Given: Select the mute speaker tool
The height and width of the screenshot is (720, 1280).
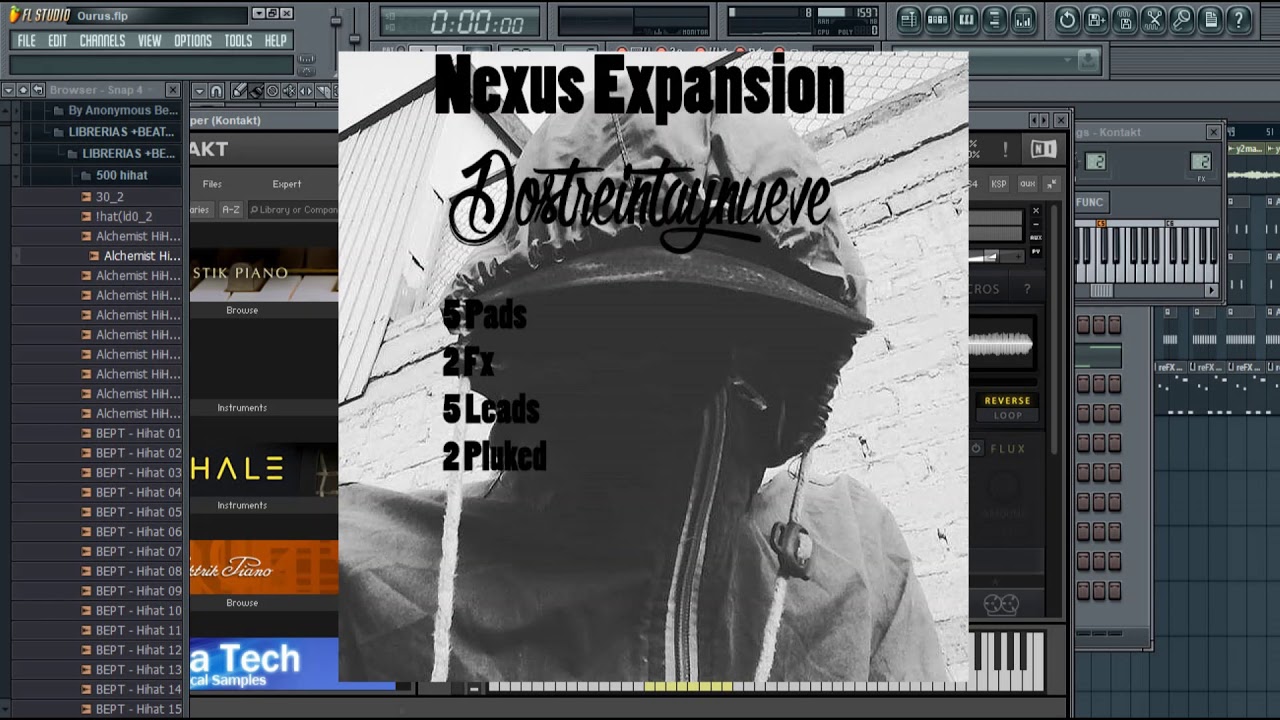Looking at the screenshot, I should (289, 91).
